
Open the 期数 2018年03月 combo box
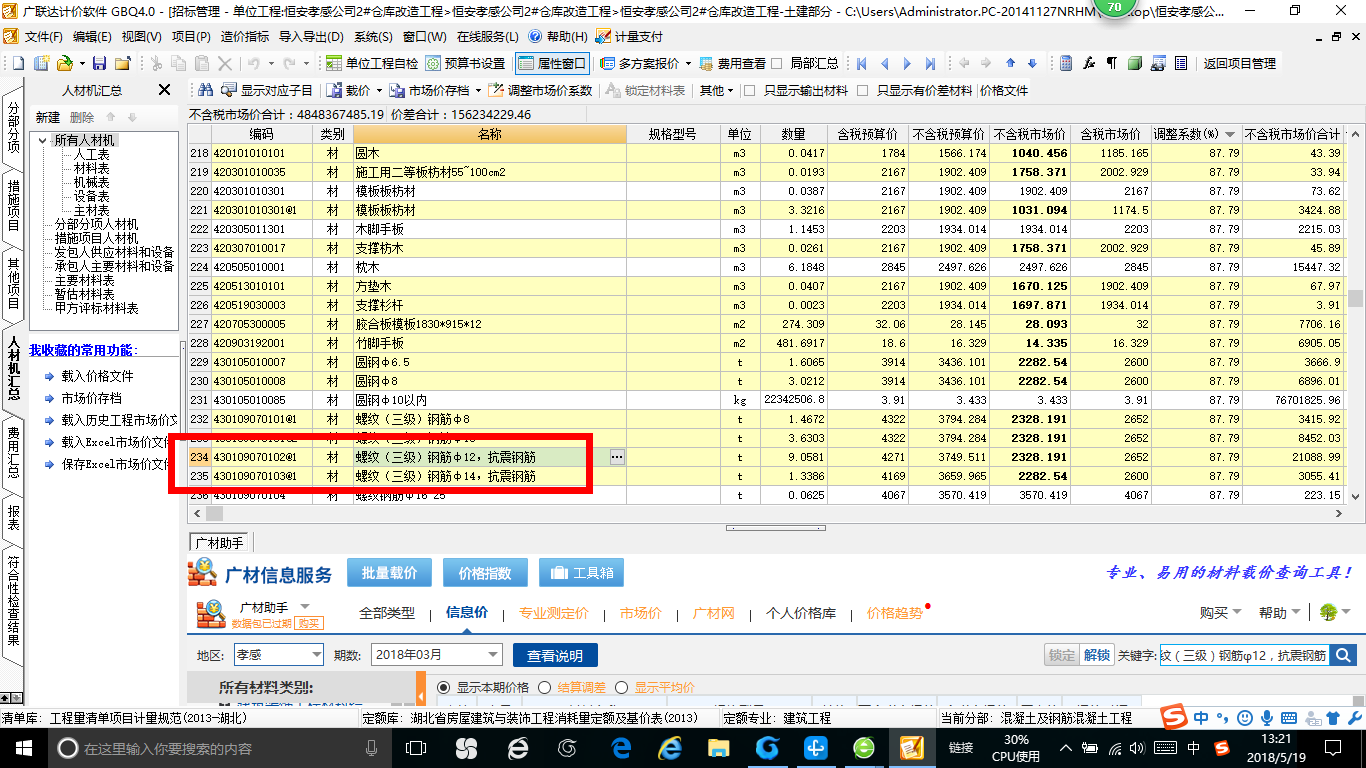[436, 655]
